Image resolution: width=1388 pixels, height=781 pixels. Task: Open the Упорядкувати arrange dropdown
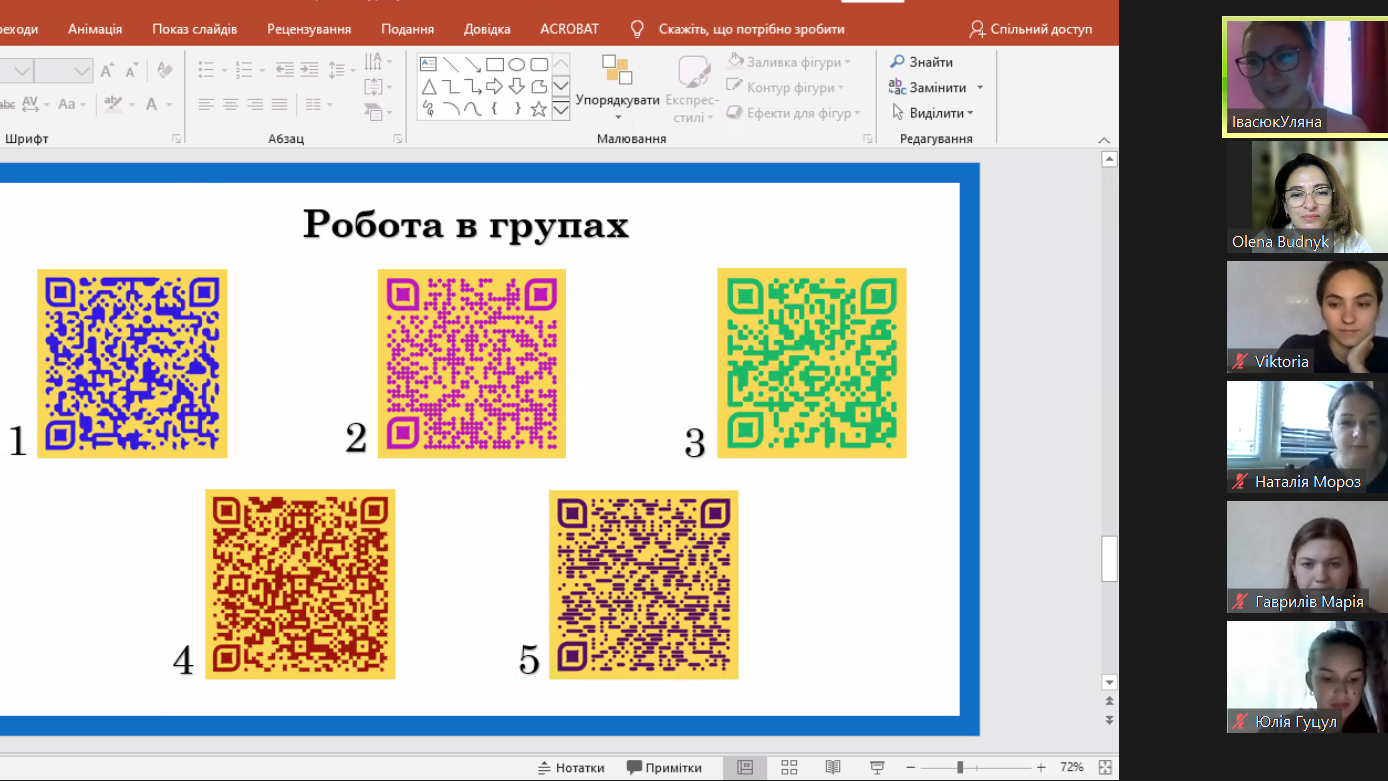(x=617, y=100)
